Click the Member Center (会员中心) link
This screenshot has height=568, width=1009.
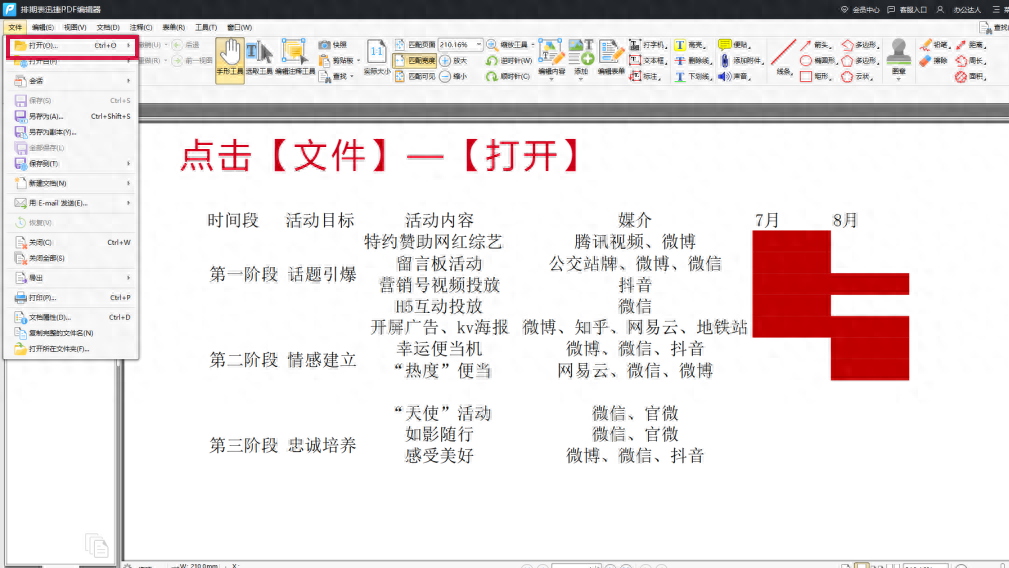pos(860,10)
